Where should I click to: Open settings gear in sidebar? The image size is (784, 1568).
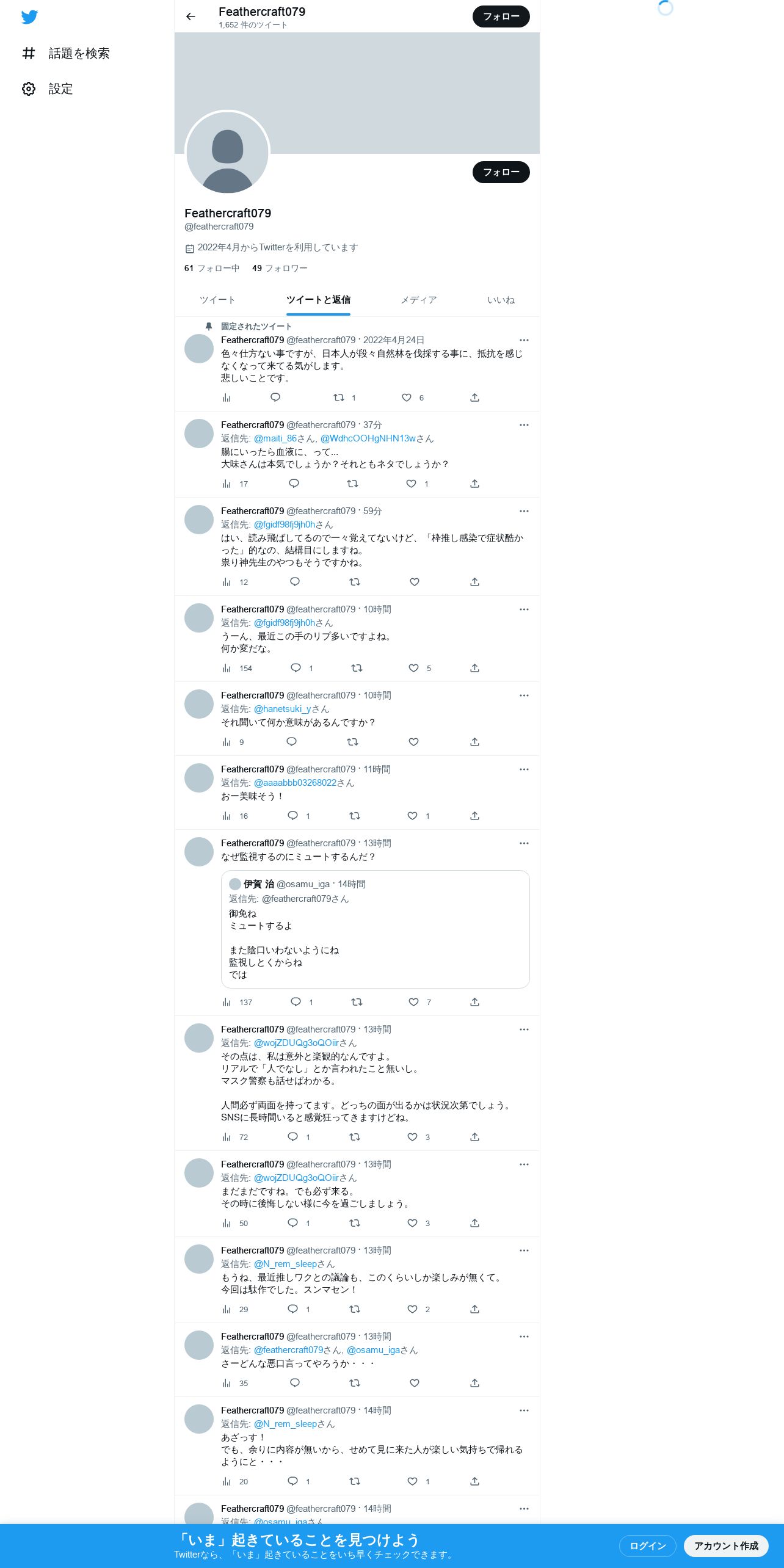coord(29,89)
